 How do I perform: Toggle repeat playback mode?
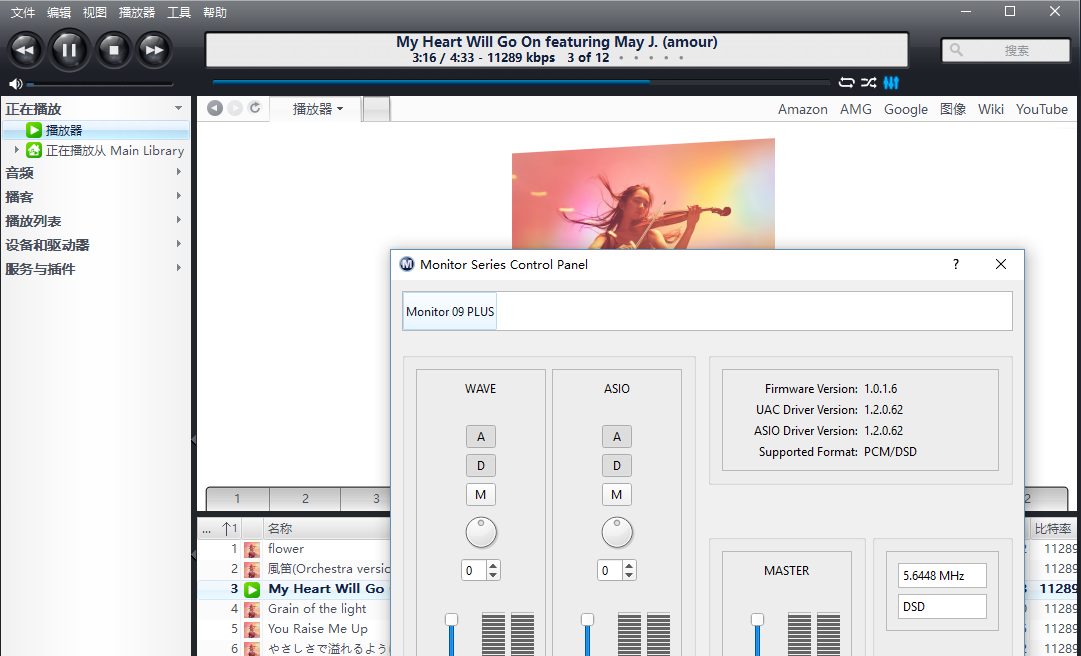(847, 83)
